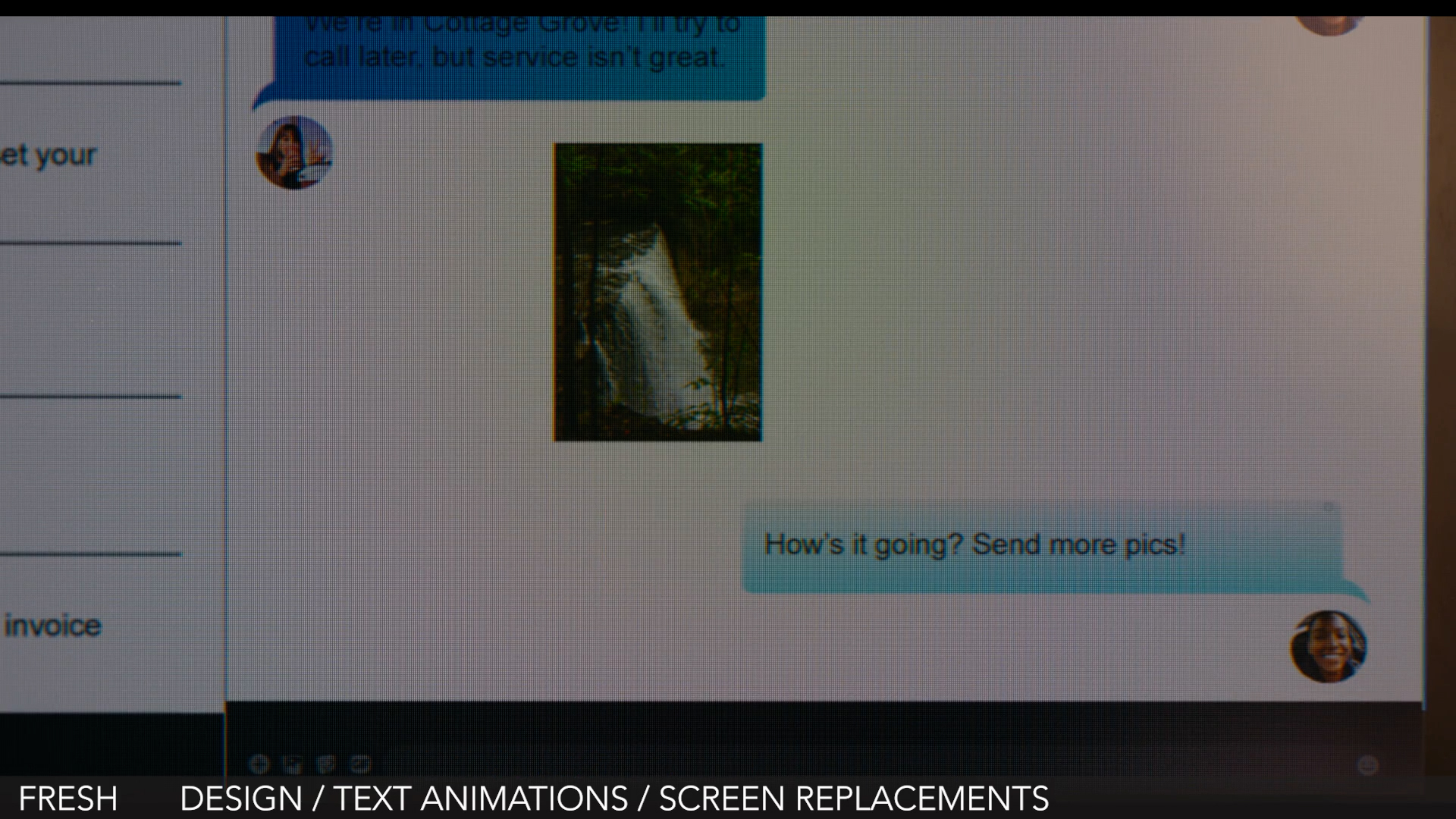Open the waterfall photo in the chat
The width and height of the screenshot is (1456, 819).
click(658, 292)
